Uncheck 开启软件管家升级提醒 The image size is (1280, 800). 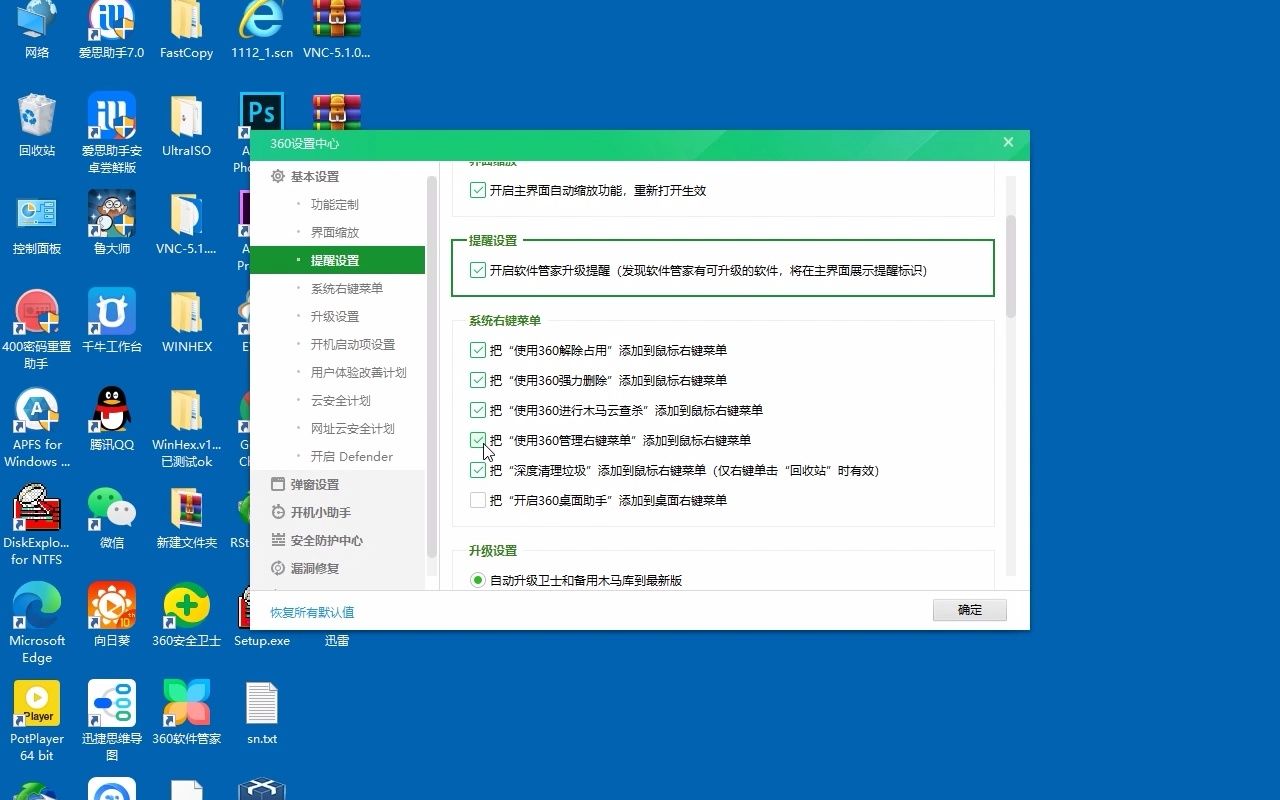pos(477,270)
